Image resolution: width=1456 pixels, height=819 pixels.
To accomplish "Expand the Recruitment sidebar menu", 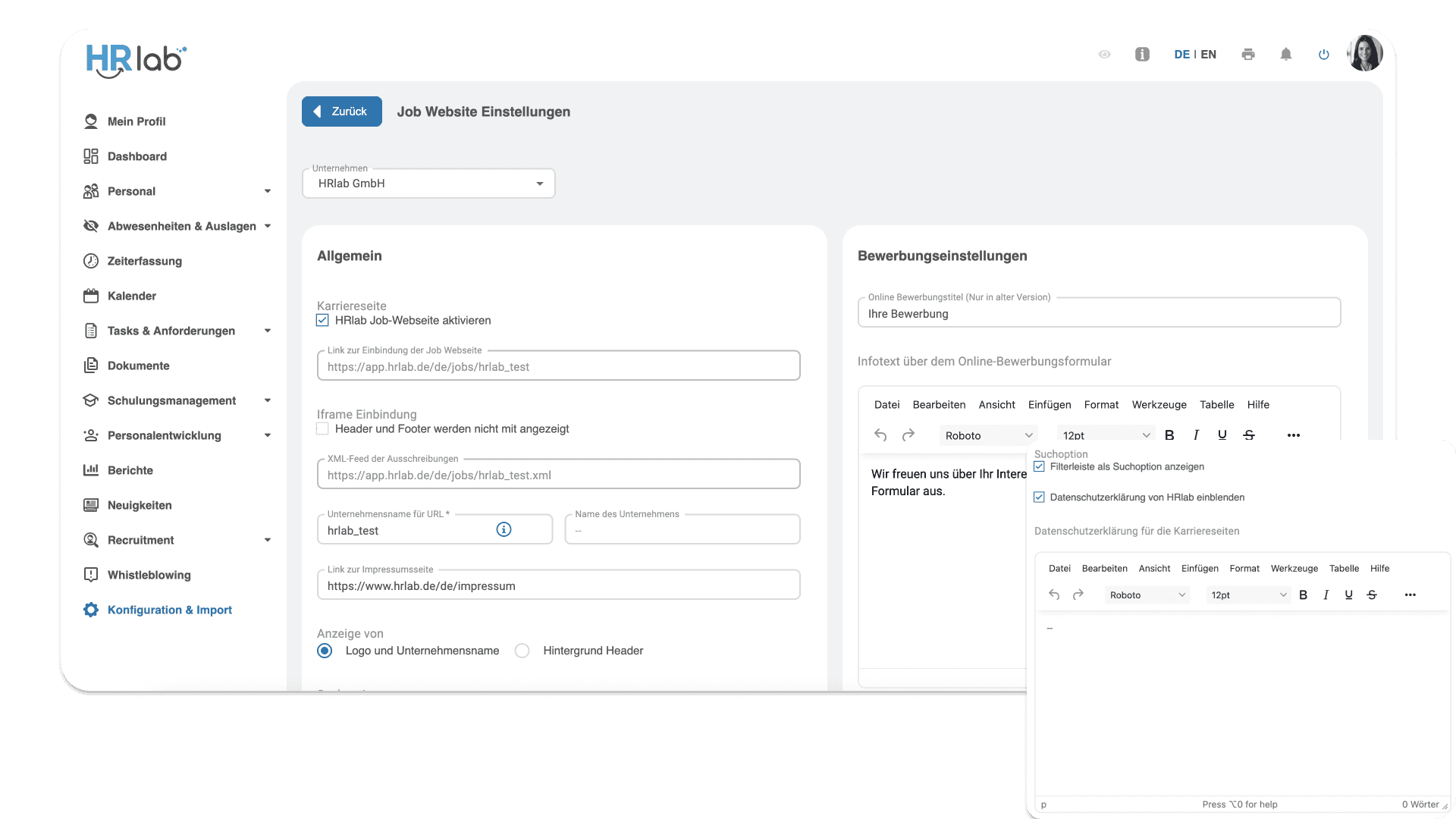I will click(140, 540).
